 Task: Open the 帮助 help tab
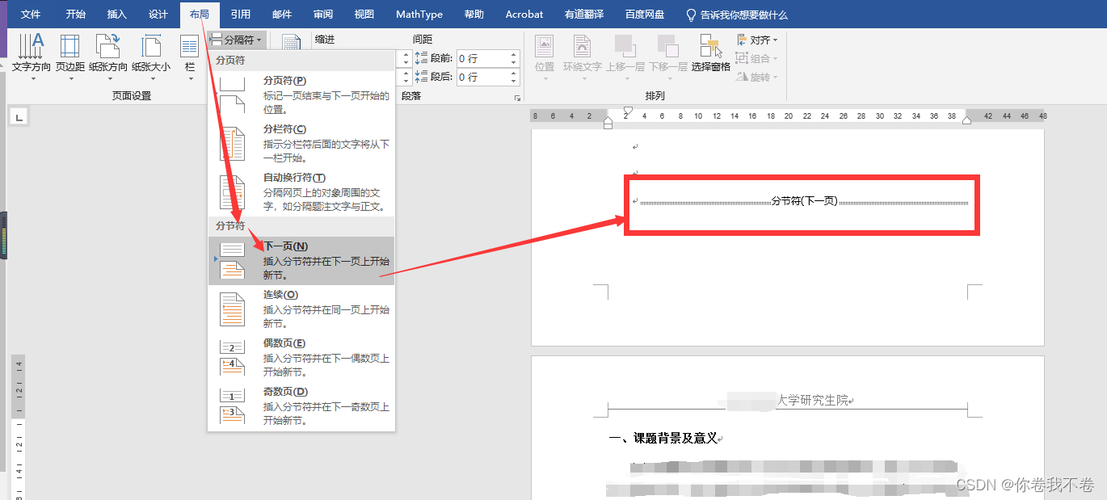(x=474, y=15)
